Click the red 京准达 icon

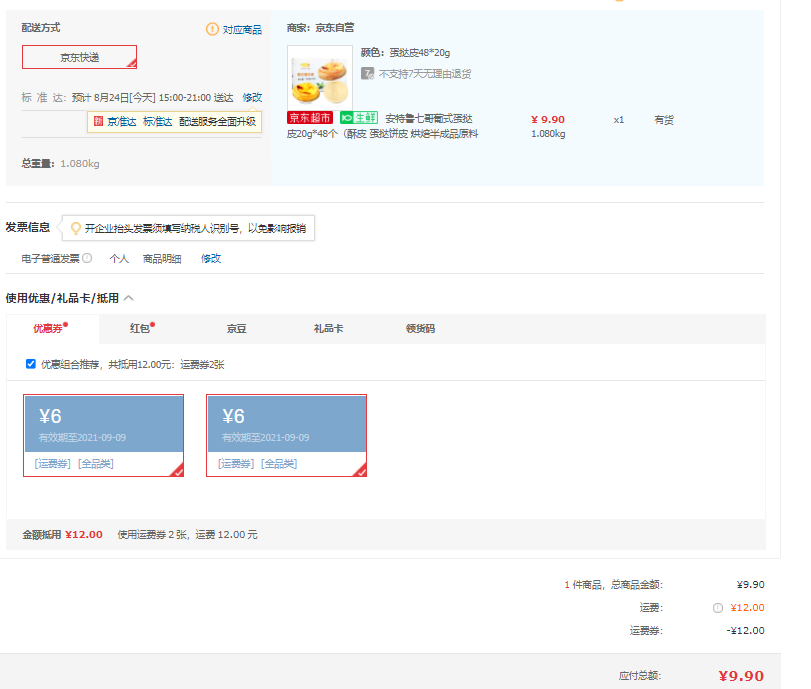click(98, 122)
